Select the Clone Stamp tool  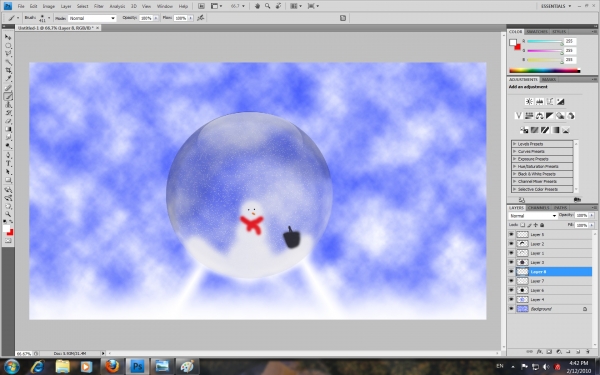(8, 105)
